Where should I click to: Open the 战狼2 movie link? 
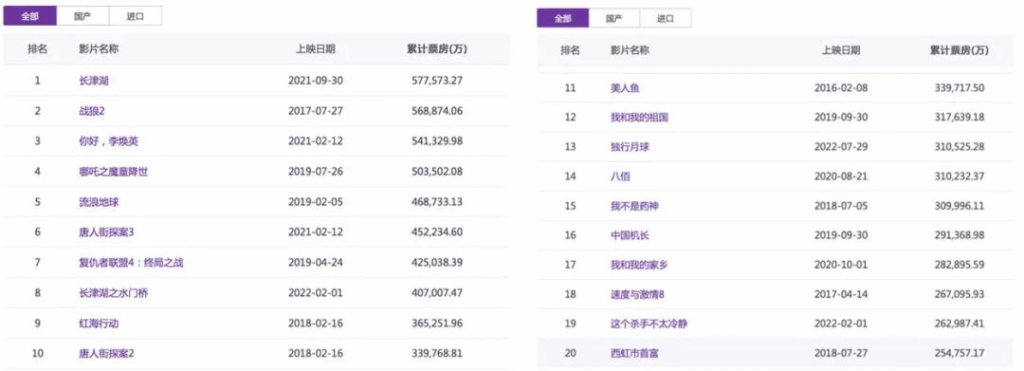pos(88,111)
